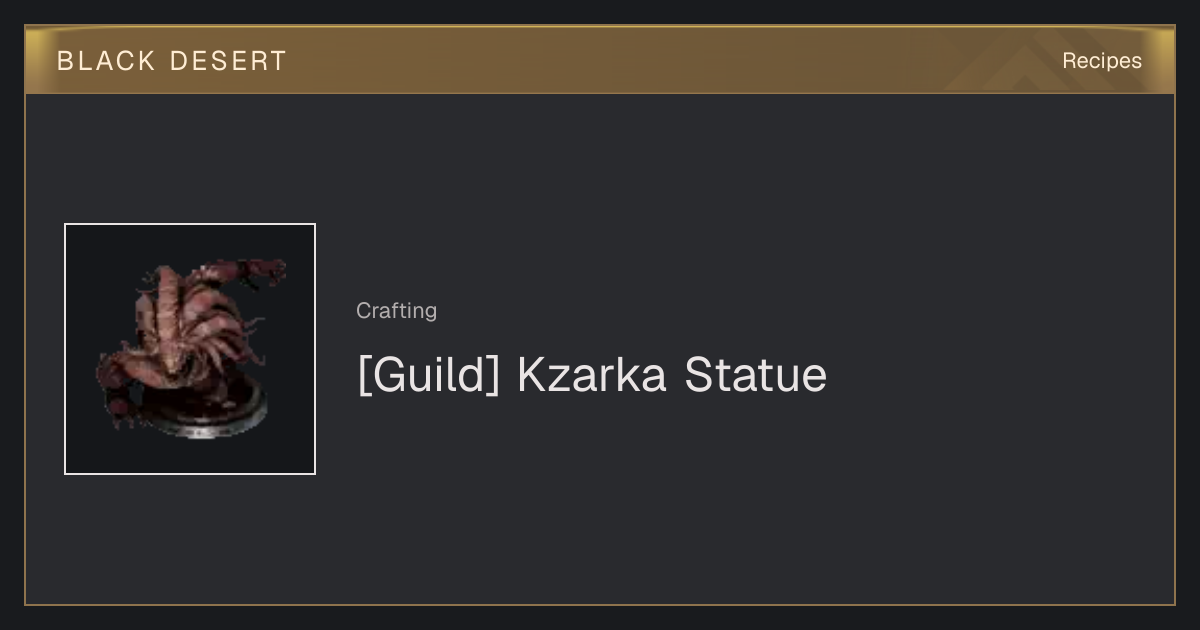Click the word "Kzarka" in the title
The image size is (1200, 630).
coord(591,375)
